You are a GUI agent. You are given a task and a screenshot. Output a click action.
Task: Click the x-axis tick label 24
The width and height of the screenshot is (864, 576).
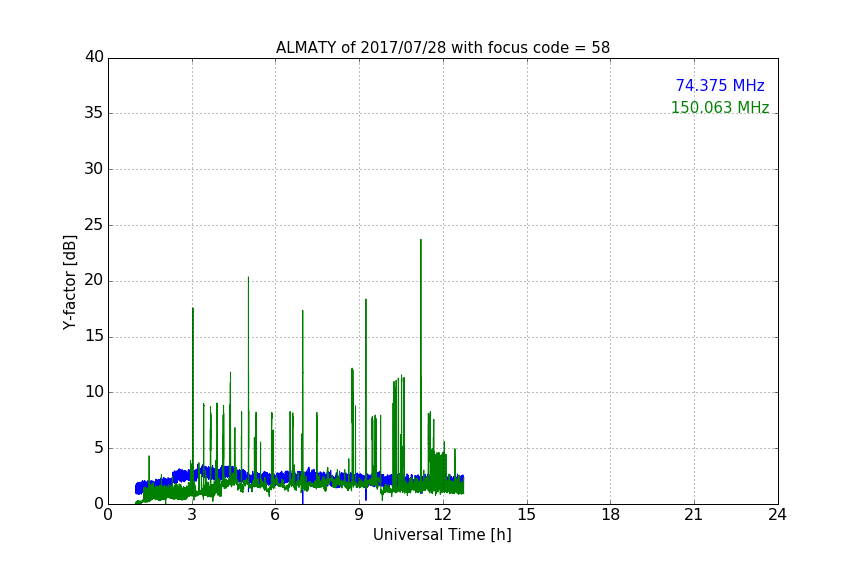coord(777,515)
